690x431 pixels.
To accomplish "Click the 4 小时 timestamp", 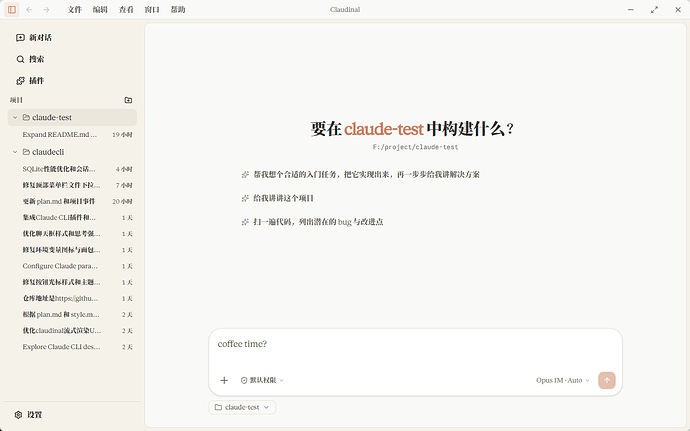I will pyautogui.click(x=124, y=169).
